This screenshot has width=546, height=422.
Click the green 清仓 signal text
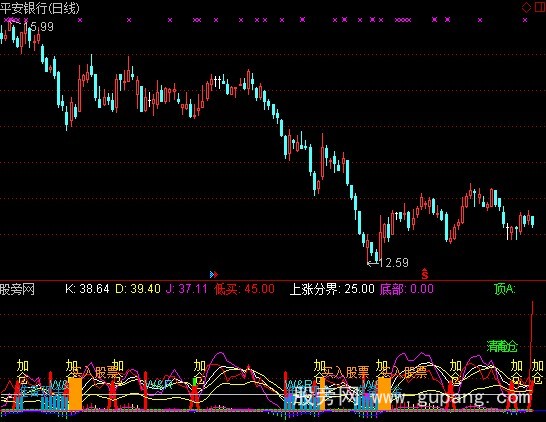502,346
